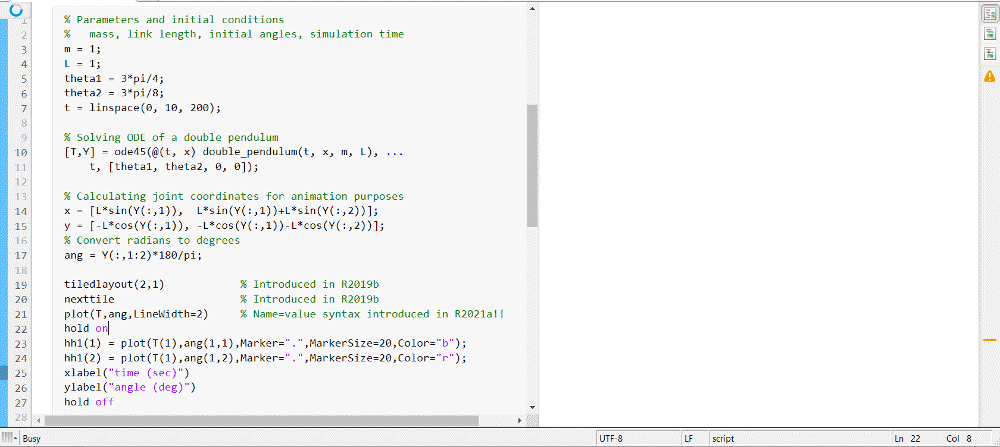Click line number 10 in the gutter
This screenshot has width=1000, height=447.
pyautogui.click(x=22, y=151)
